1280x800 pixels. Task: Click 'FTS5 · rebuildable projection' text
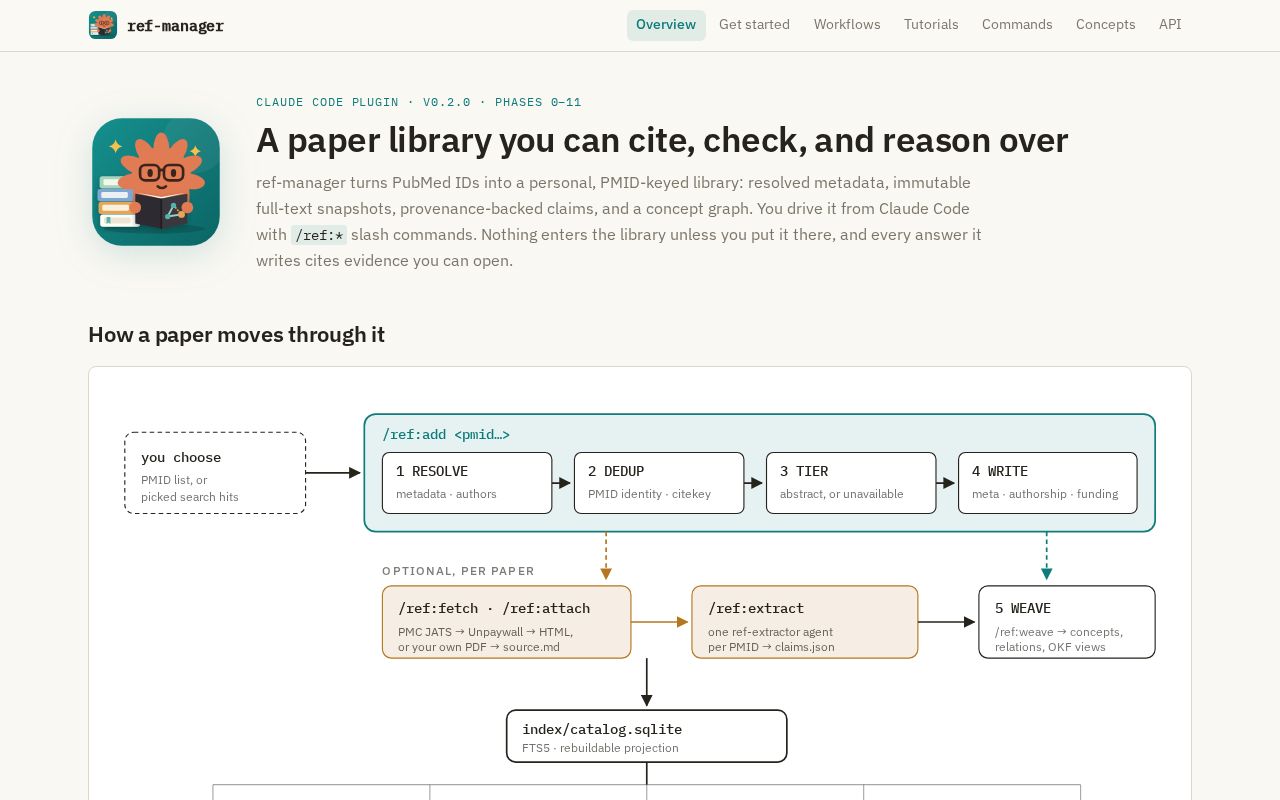600,748
